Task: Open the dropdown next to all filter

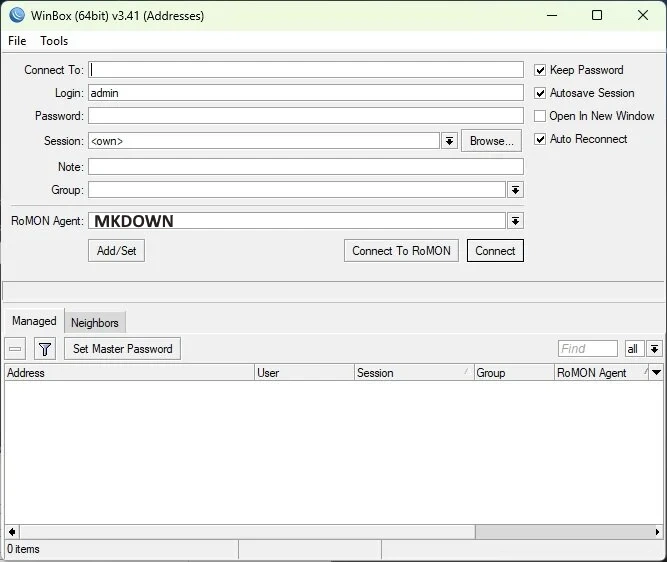Action: (x=654, y=349)
